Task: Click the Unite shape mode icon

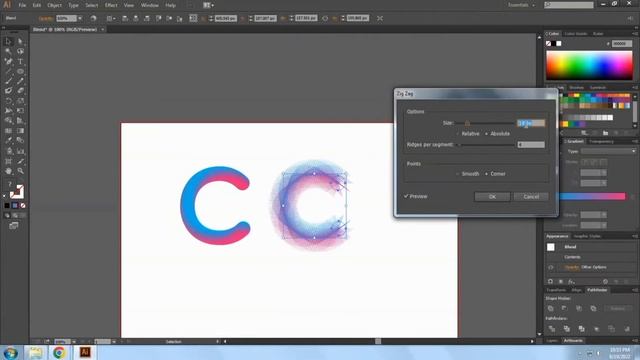Action: [551, 308]
